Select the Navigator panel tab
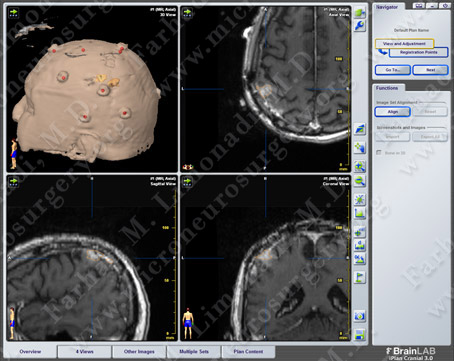 [x=387, y=7]
